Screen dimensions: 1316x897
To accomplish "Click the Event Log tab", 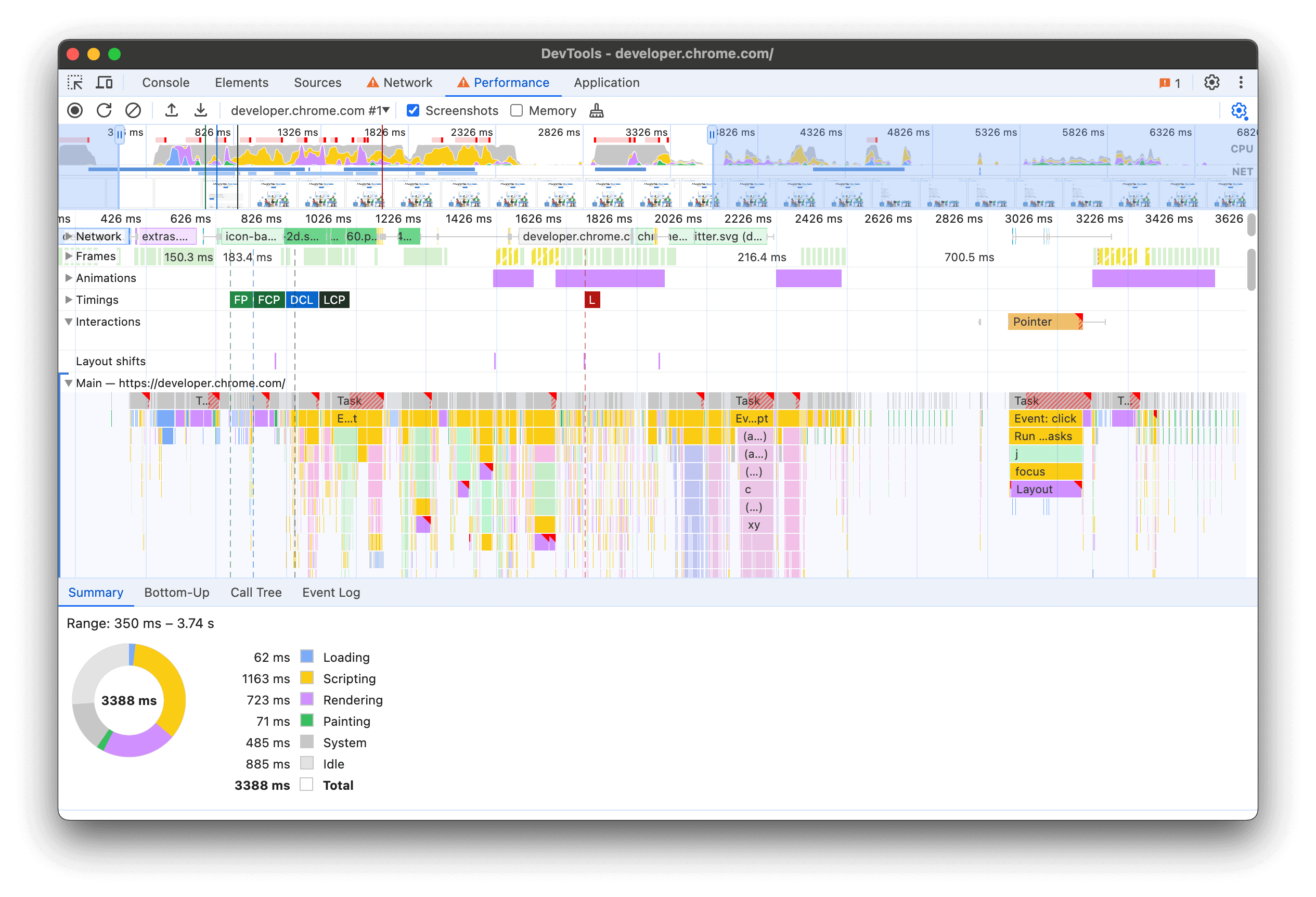I will [x=331, y=592].
